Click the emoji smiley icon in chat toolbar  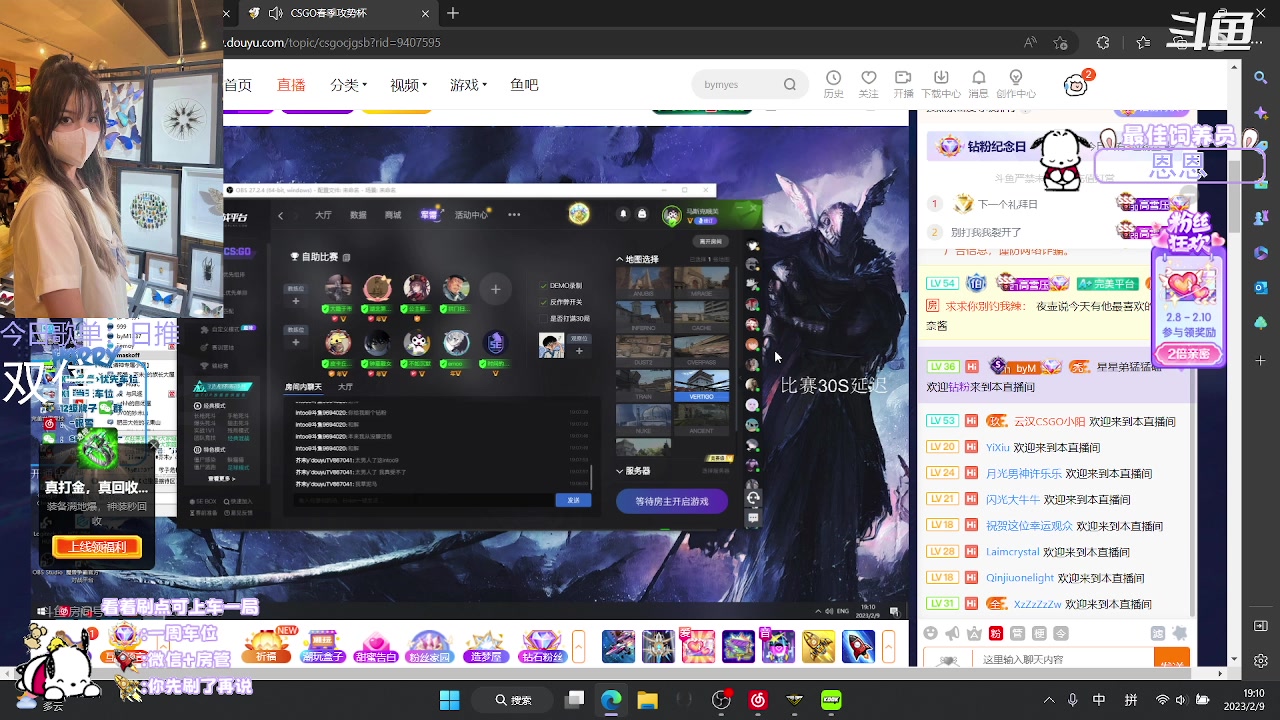coord(931,633)
